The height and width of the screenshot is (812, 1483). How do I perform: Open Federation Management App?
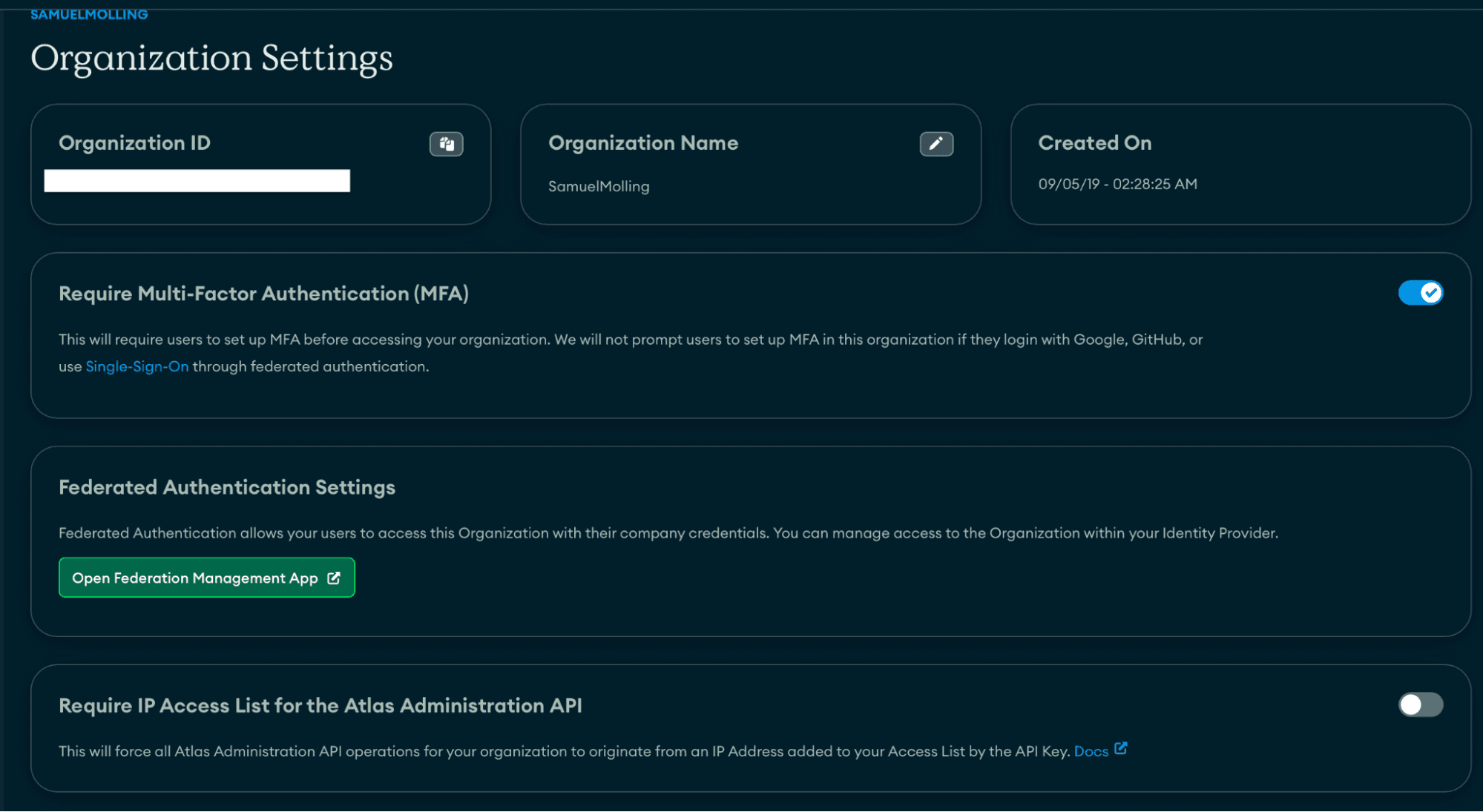tap(206, 578)
